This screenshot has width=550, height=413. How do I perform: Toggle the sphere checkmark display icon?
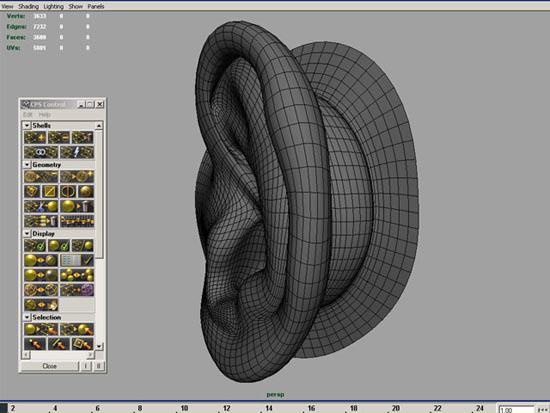[x=59, y=245]
